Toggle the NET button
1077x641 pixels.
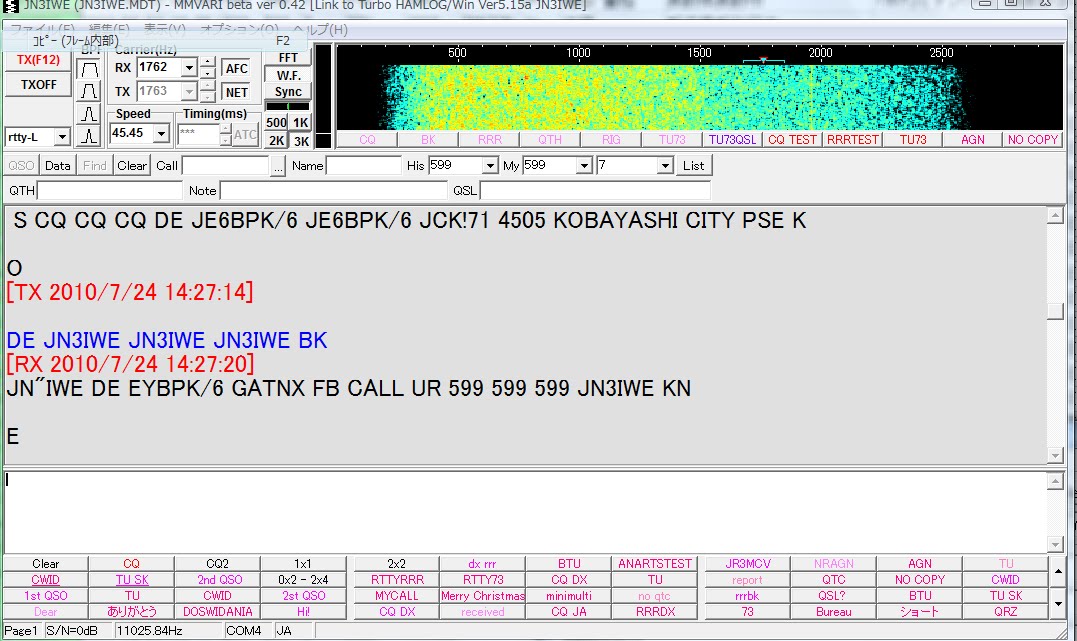pos(236,92)
